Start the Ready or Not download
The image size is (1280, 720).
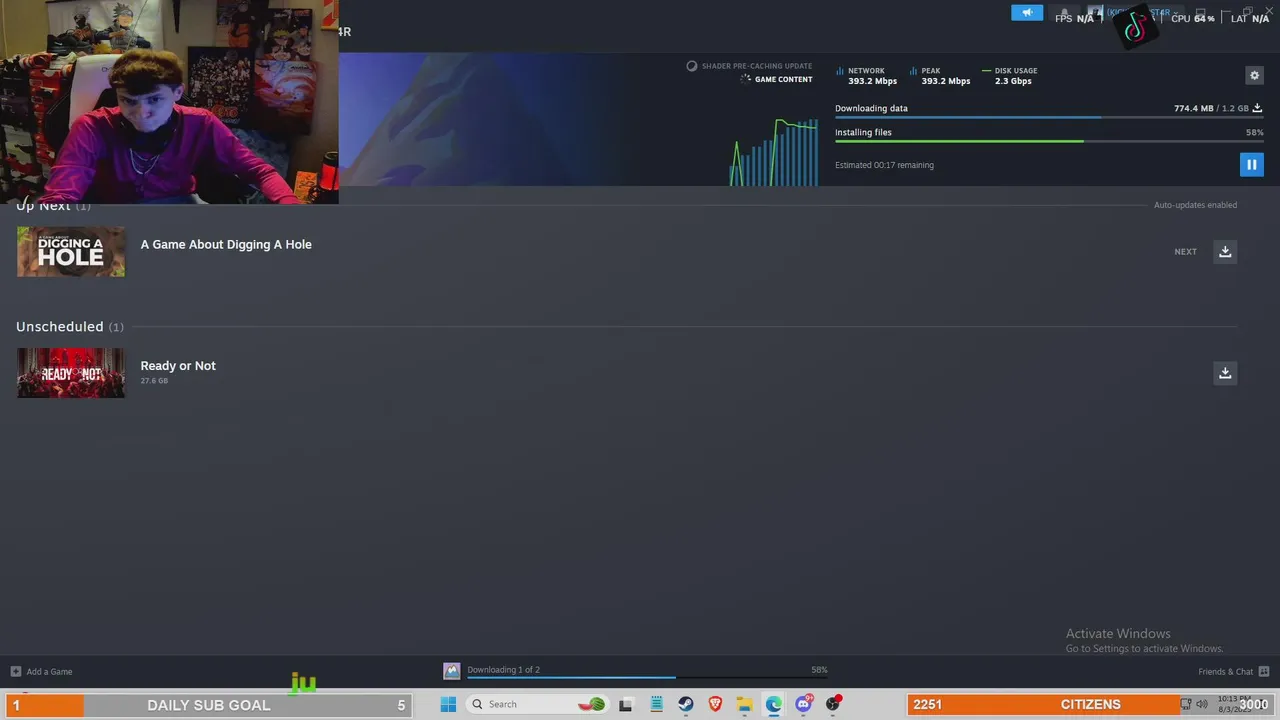pyautogui.click(x=1225, y=373)
